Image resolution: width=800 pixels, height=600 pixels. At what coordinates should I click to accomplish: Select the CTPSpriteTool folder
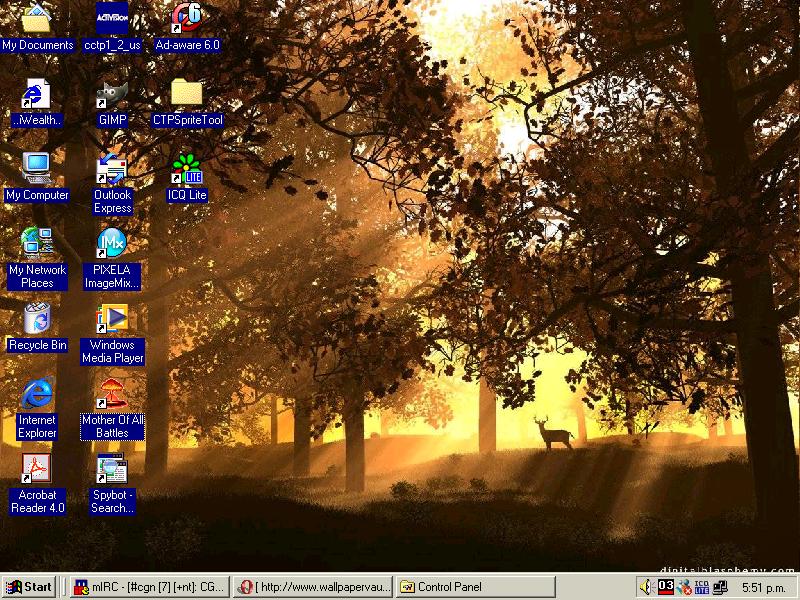click(187, 95)
